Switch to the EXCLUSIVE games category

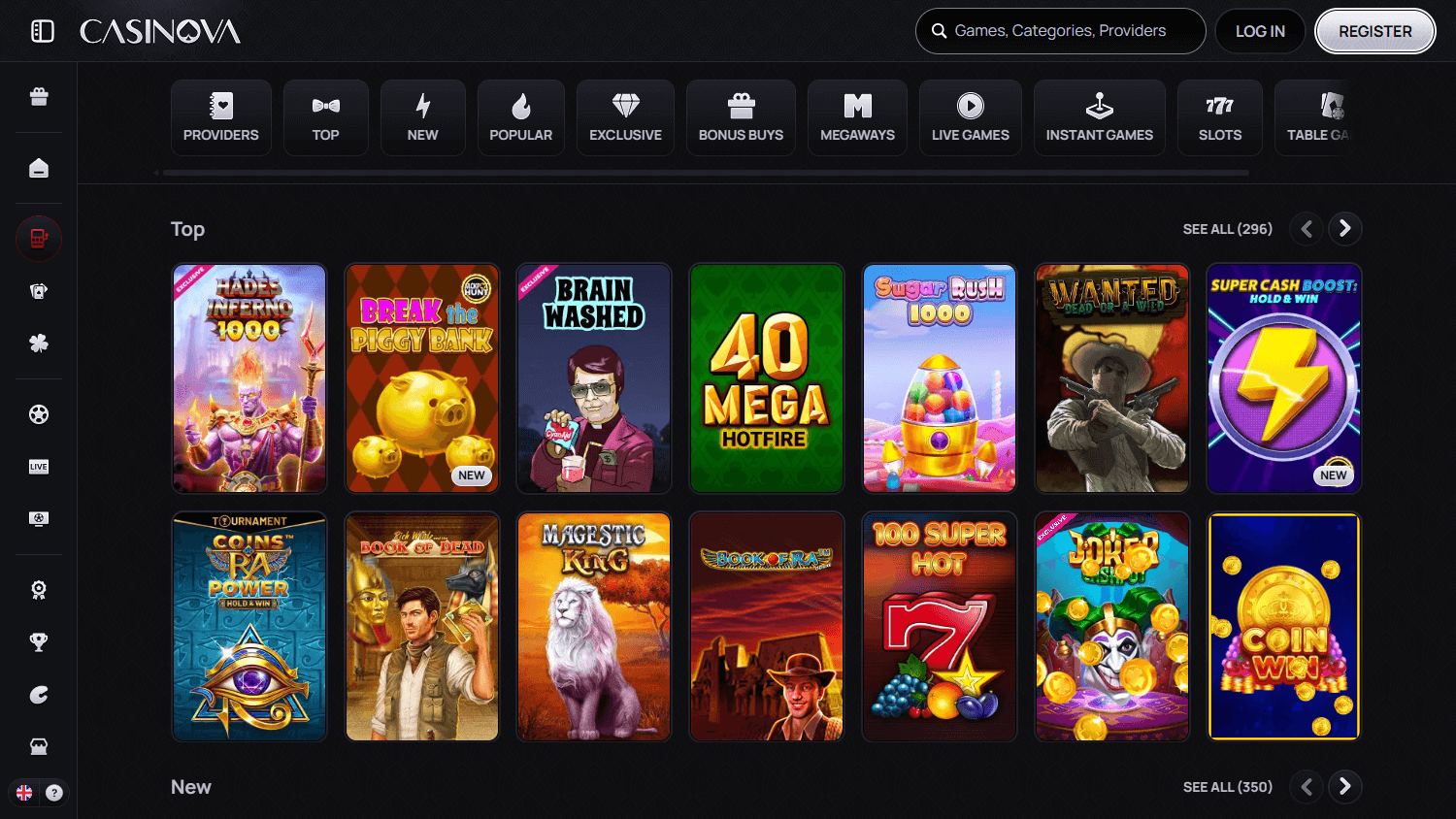tap(625, 116)
